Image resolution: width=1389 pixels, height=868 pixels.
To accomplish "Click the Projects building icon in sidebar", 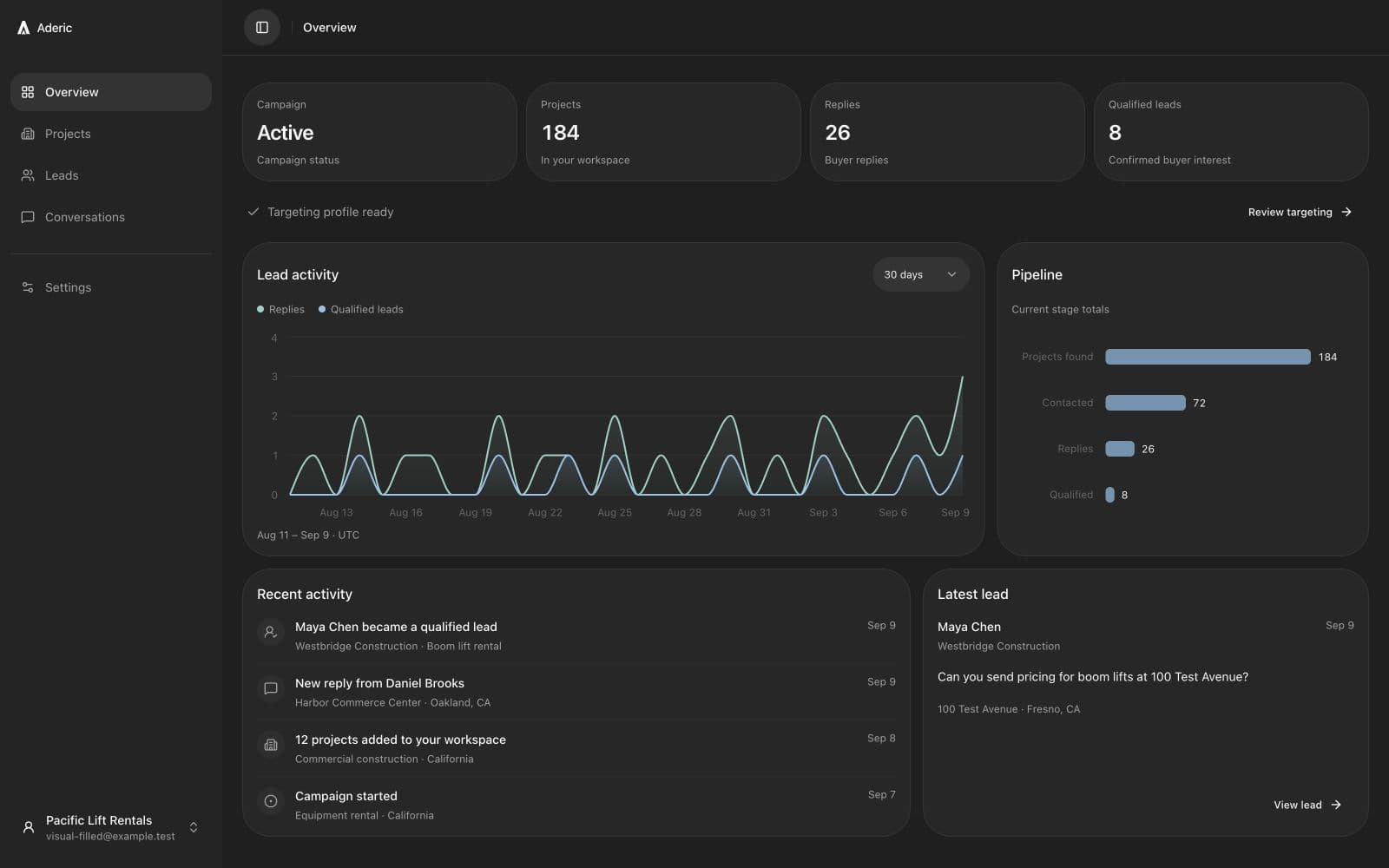I will [28, 134].
